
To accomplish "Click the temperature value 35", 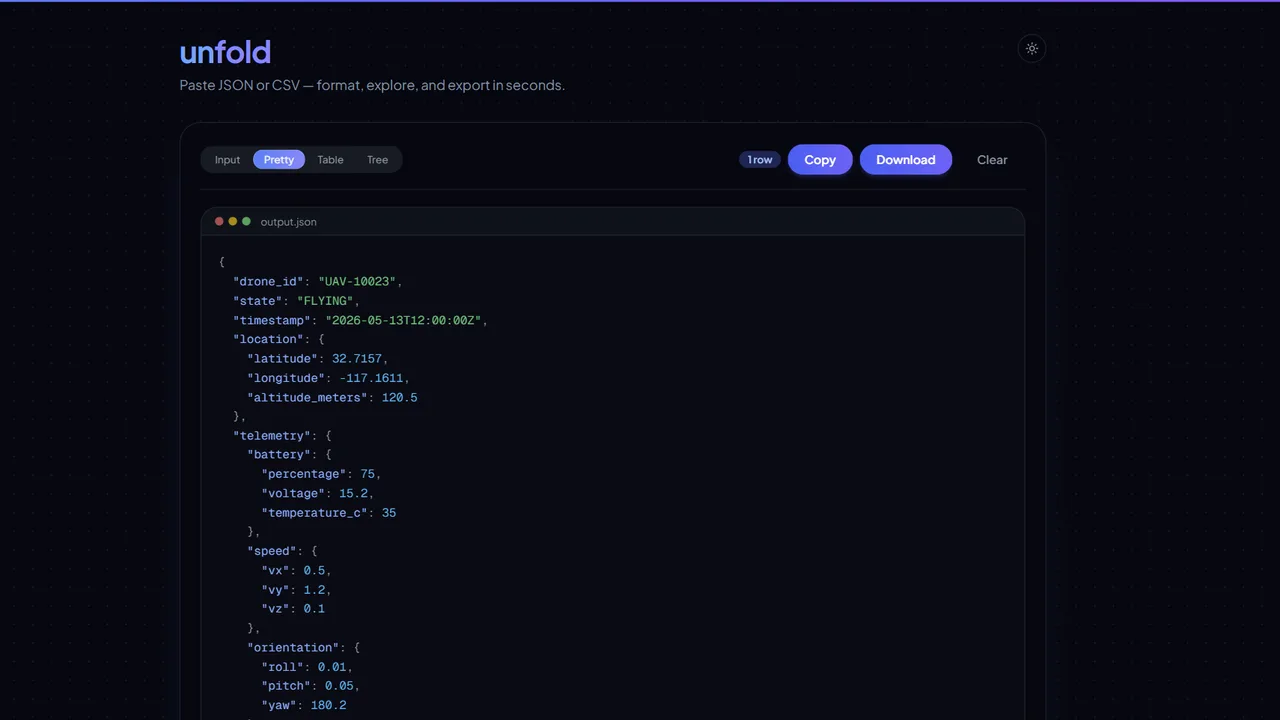I will coord(389,513).
